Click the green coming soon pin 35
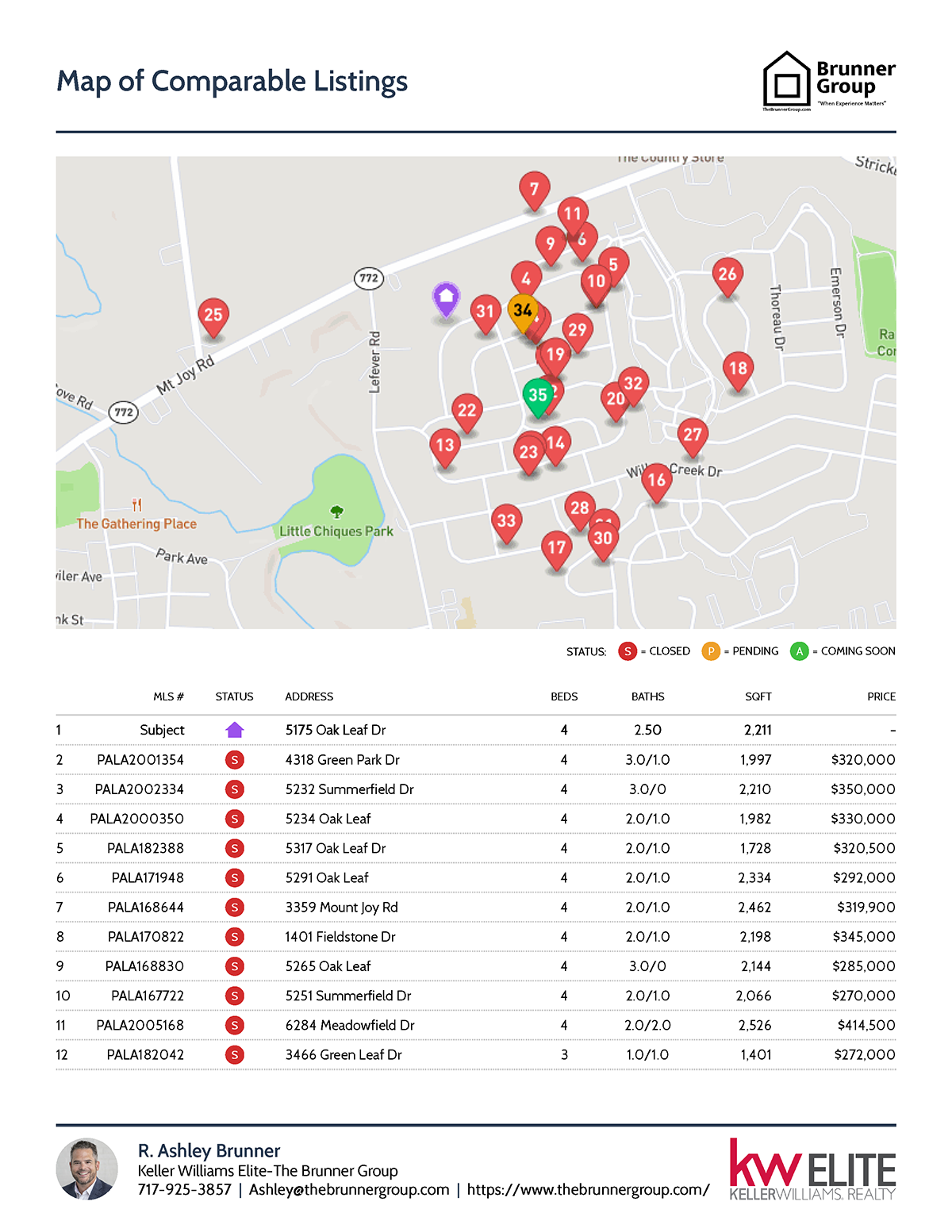Screen dimensions: 952x1232 538,397
